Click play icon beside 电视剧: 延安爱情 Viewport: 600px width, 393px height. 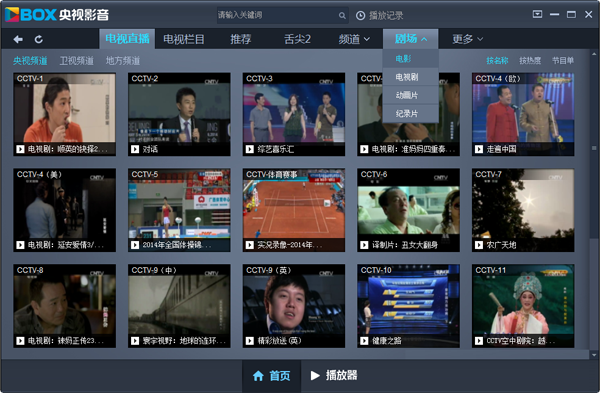[20, 245]
